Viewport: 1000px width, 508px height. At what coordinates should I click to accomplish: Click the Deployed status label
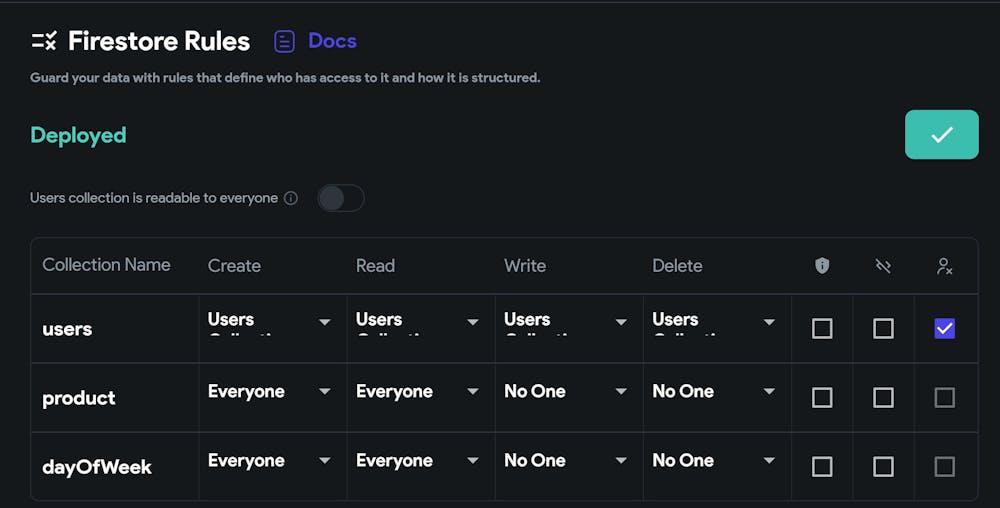(x=78, y=135)
